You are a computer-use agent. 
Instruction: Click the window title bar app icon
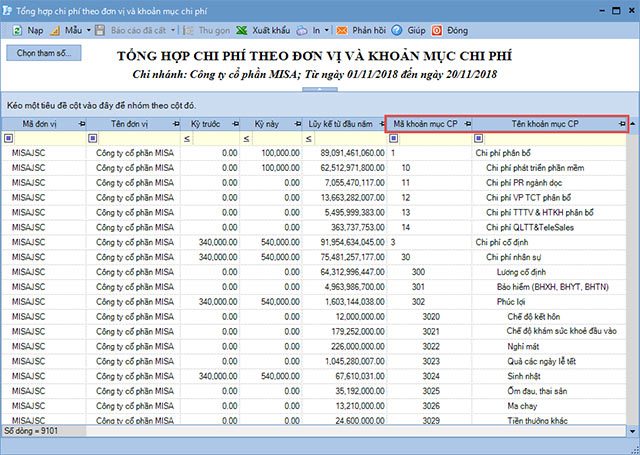coord(7,11)
